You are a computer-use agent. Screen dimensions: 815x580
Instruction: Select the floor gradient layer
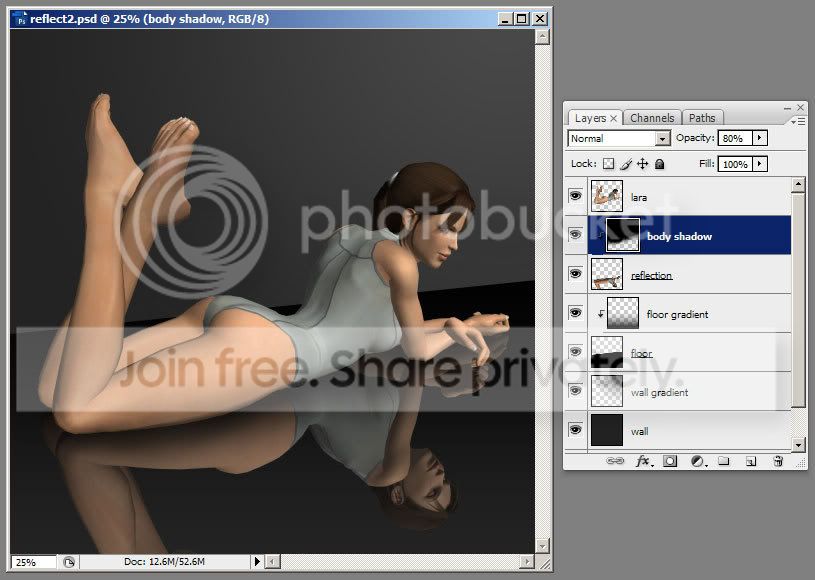point(689,313)
